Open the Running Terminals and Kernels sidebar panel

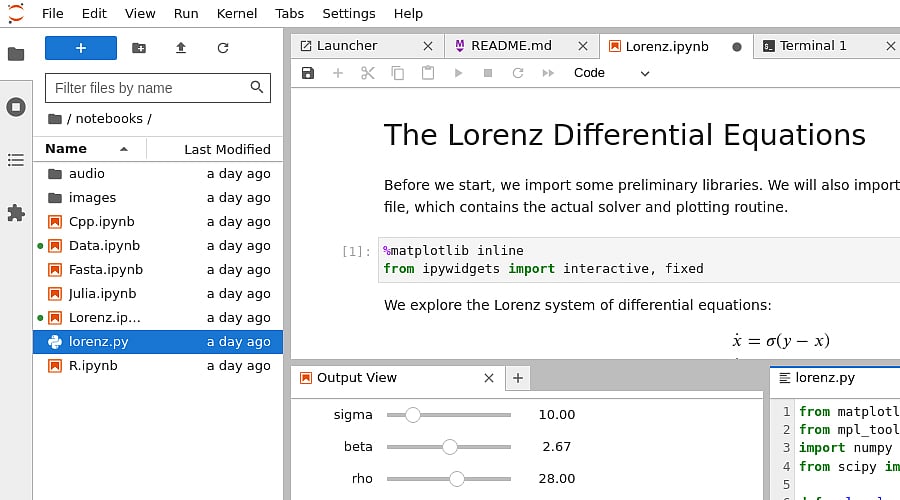tap(16, 107)
